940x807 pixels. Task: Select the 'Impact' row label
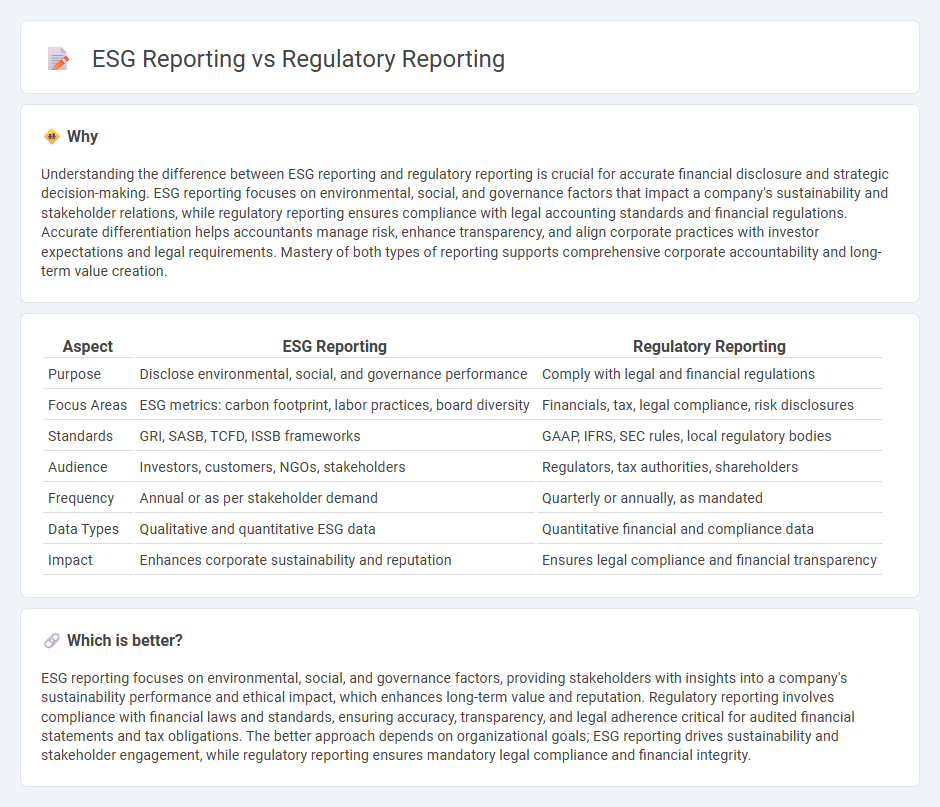[70, 560]
